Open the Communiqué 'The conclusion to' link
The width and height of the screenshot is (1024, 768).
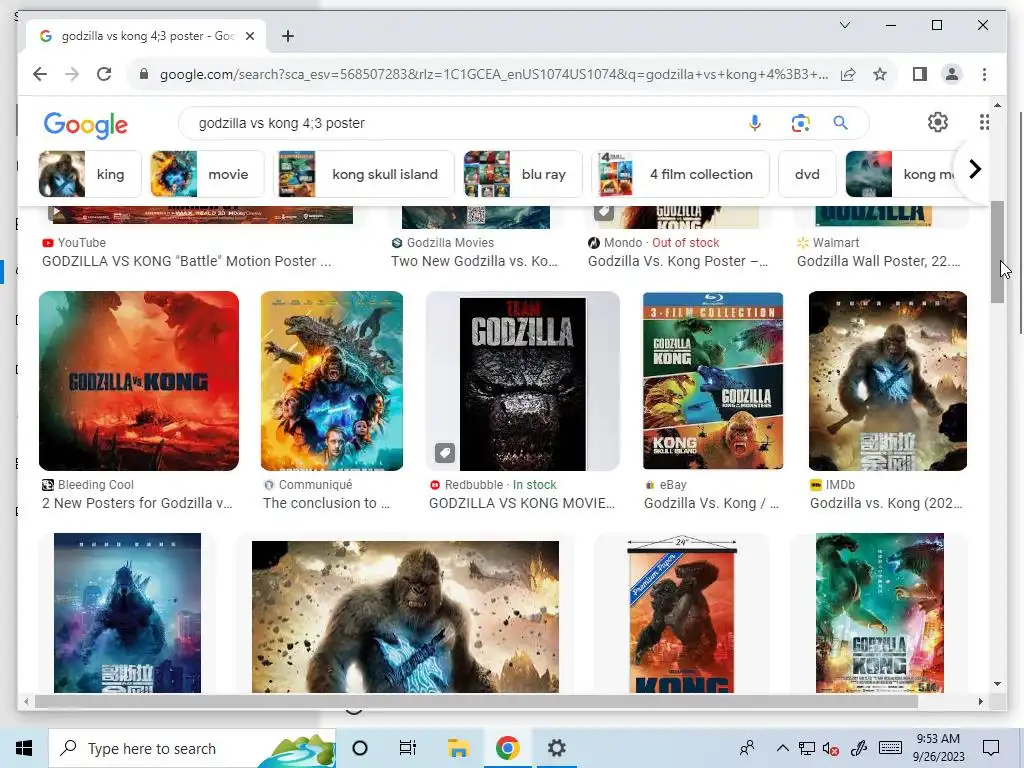click(x=326, y=504)
